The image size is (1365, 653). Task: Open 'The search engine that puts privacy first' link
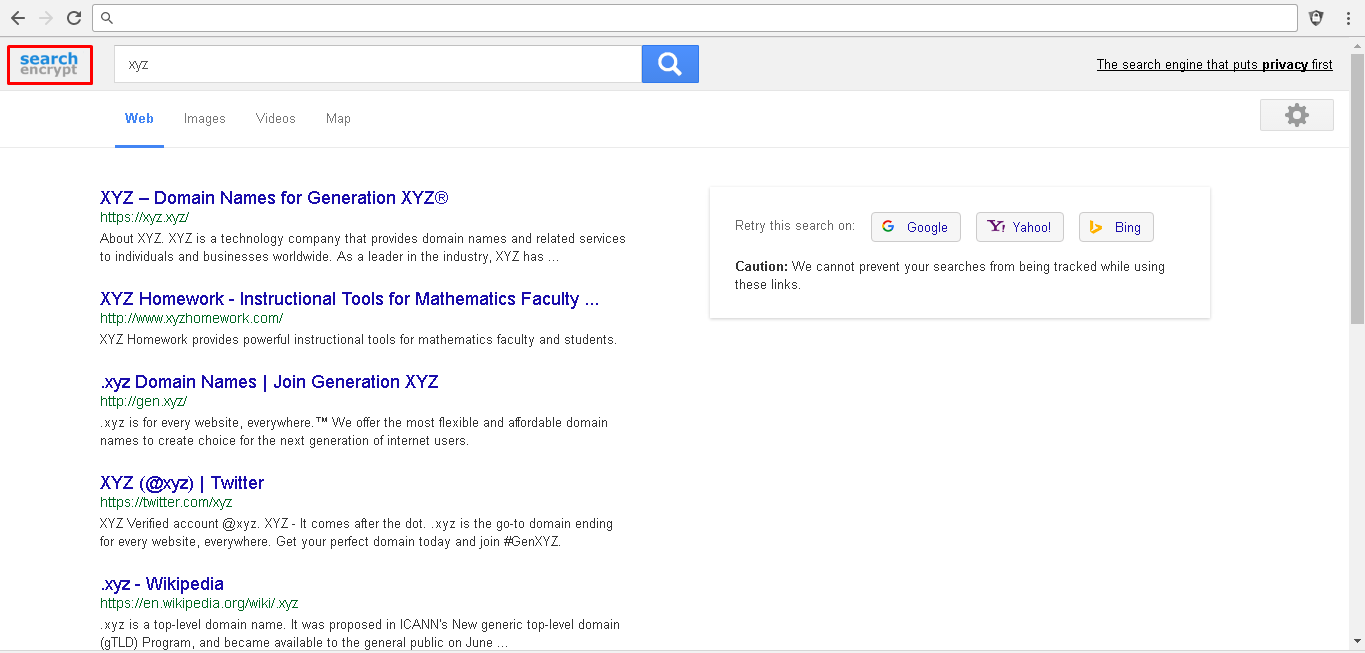(1215, 64)
